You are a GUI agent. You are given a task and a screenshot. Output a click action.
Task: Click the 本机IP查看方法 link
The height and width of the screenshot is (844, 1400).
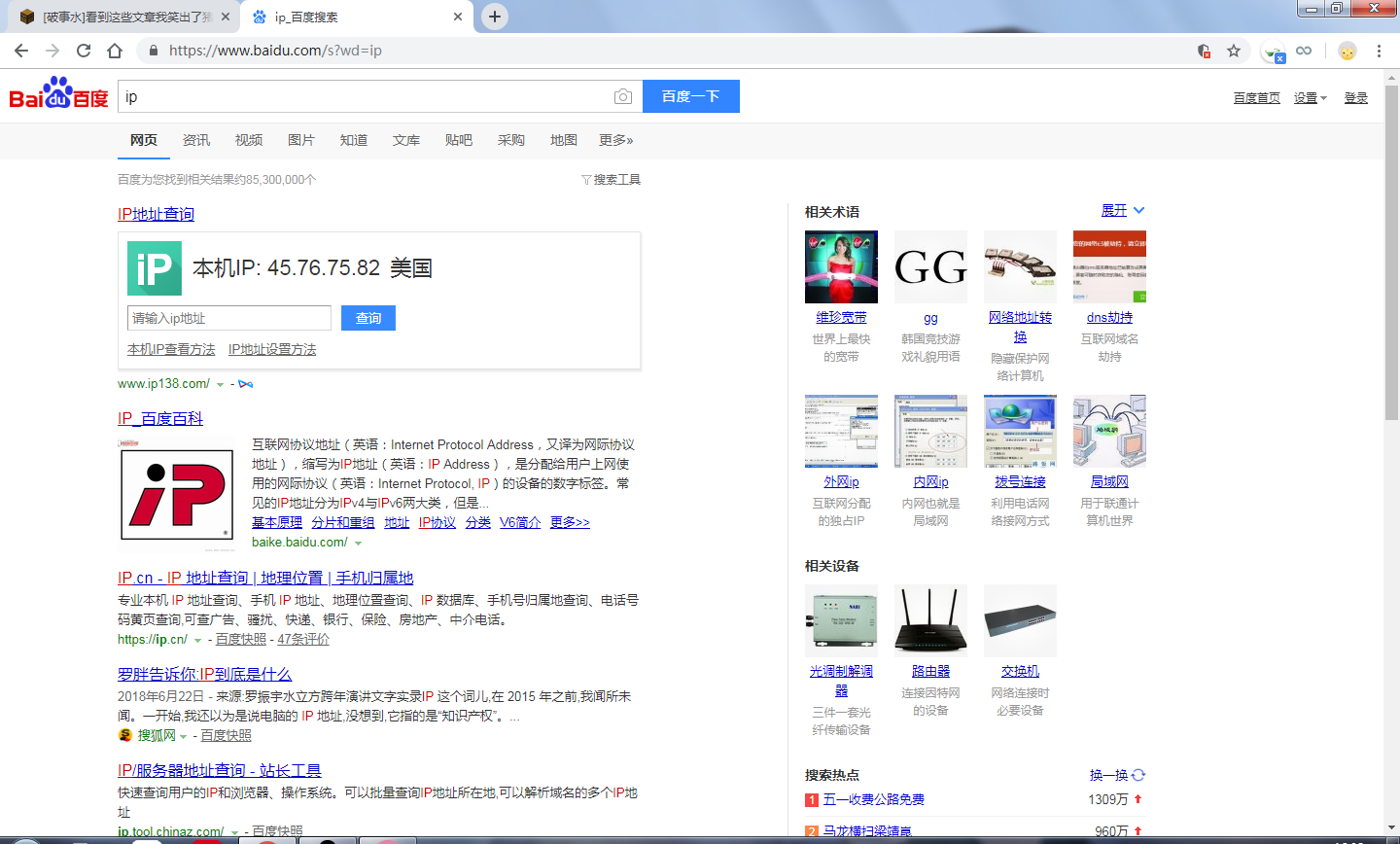pos(171,349)
